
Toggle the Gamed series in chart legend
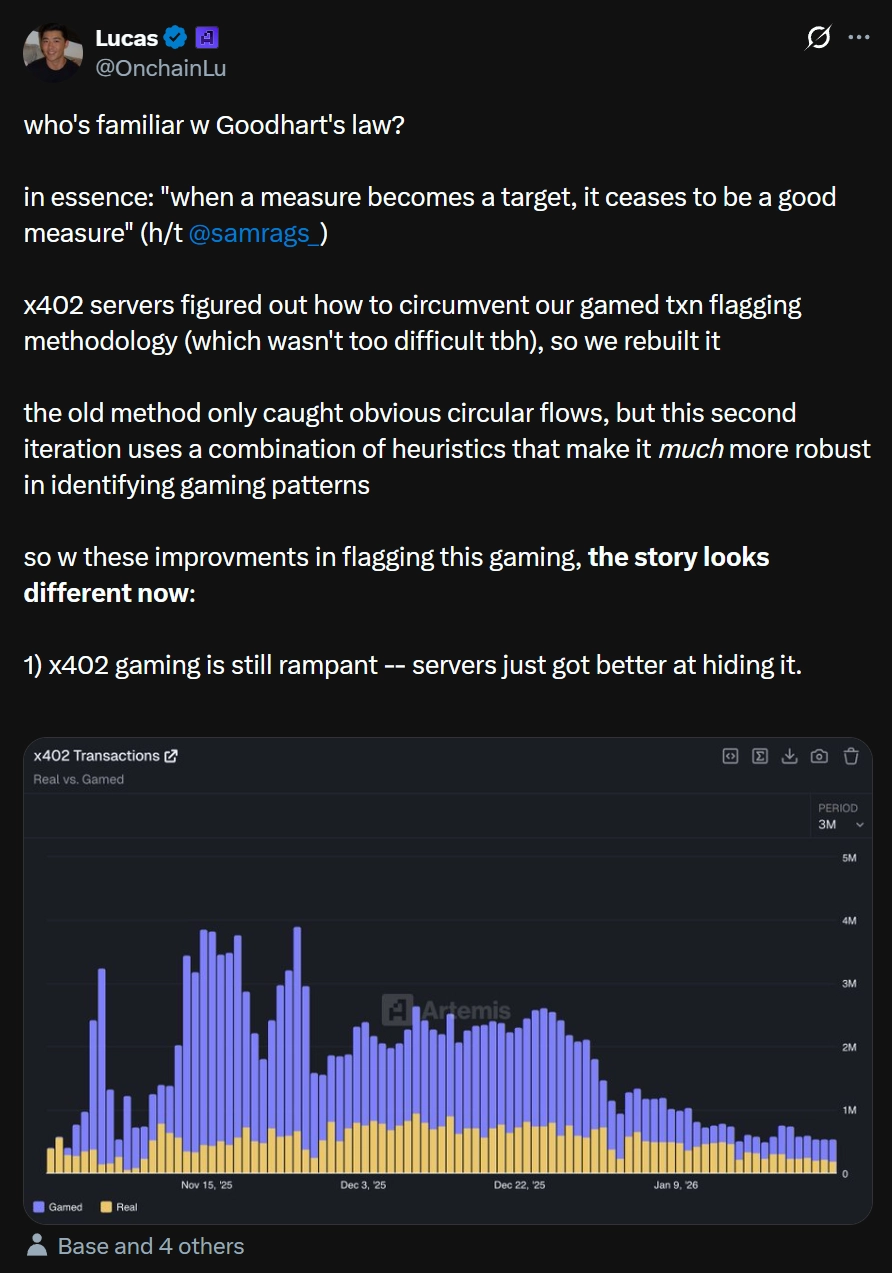click(x=58, y=1207)
